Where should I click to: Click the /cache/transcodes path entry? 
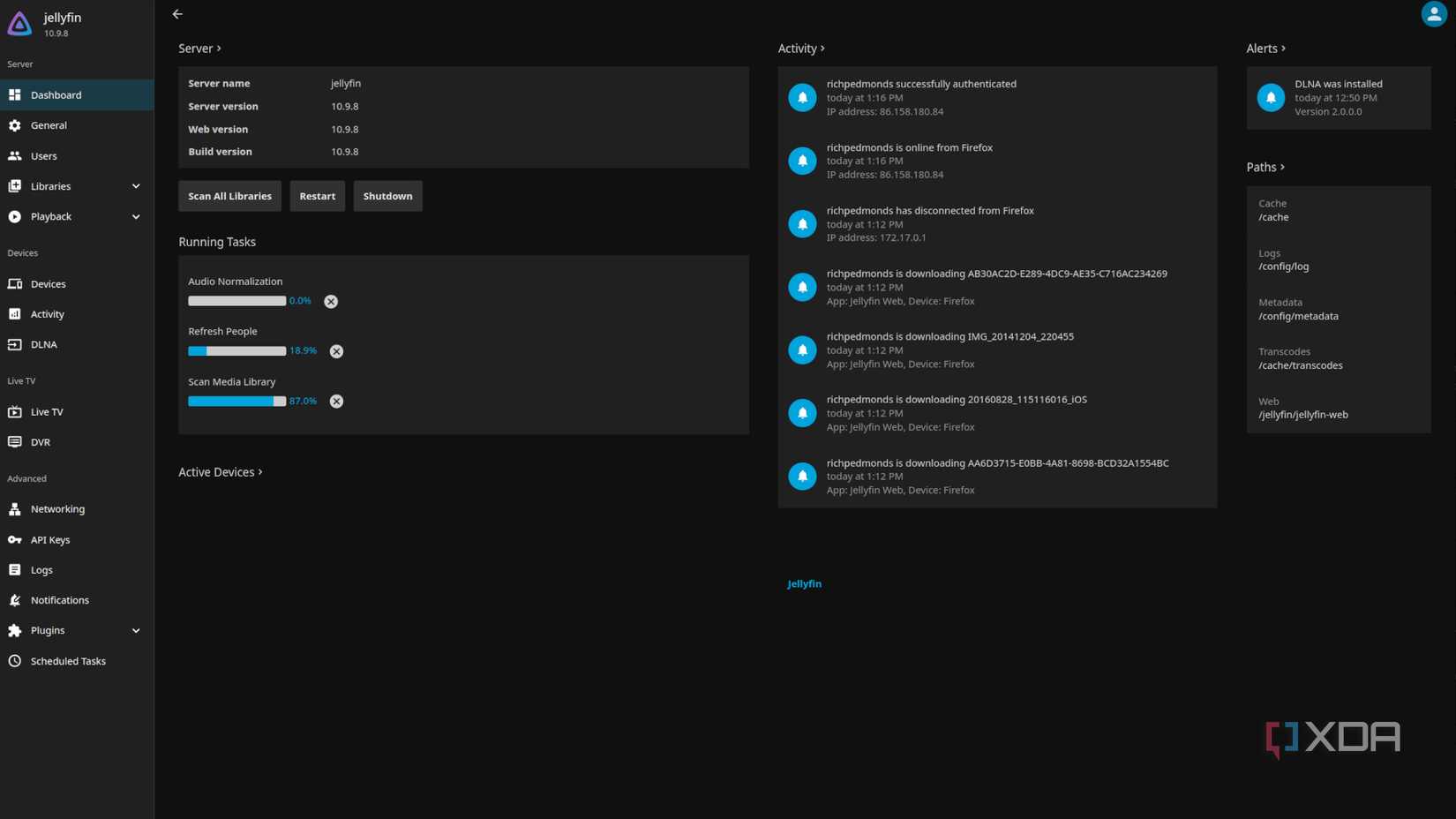pyautogui.click(x=1301, y=365)
